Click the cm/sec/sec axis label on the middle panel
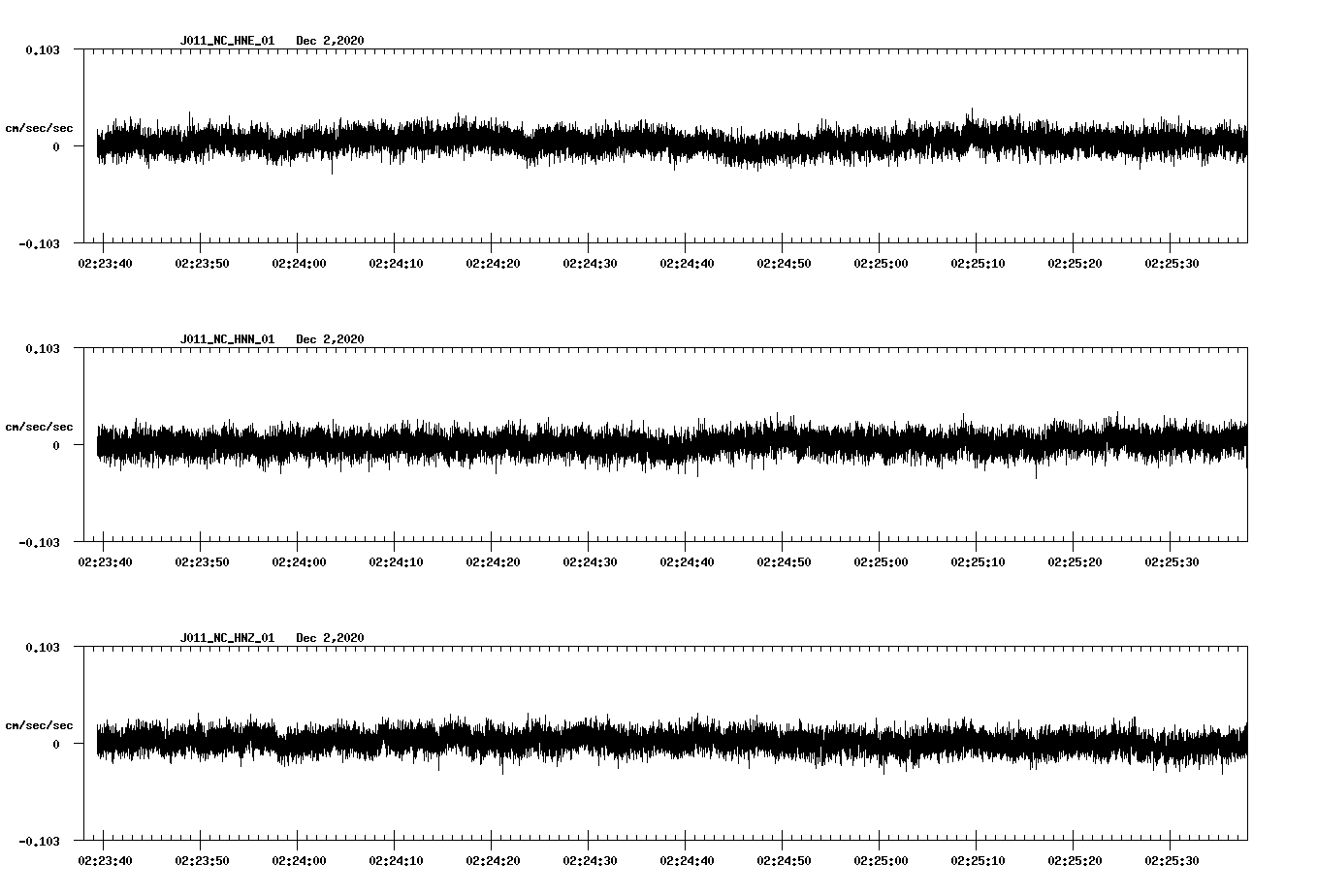The image size is (1317, 896). pyautogui.click(x=40, y=426)
